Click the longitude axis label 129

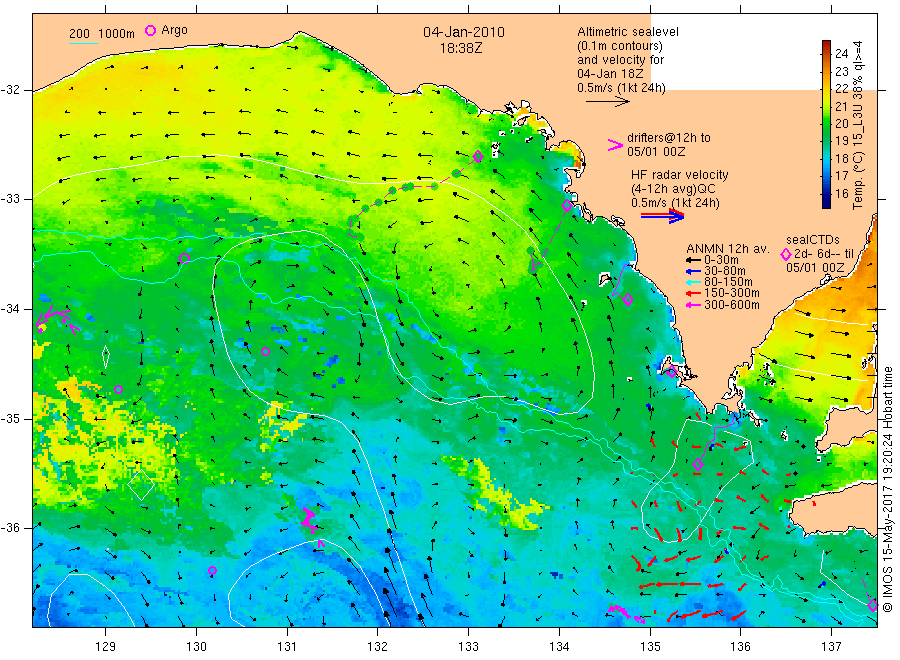click(106, 647)
